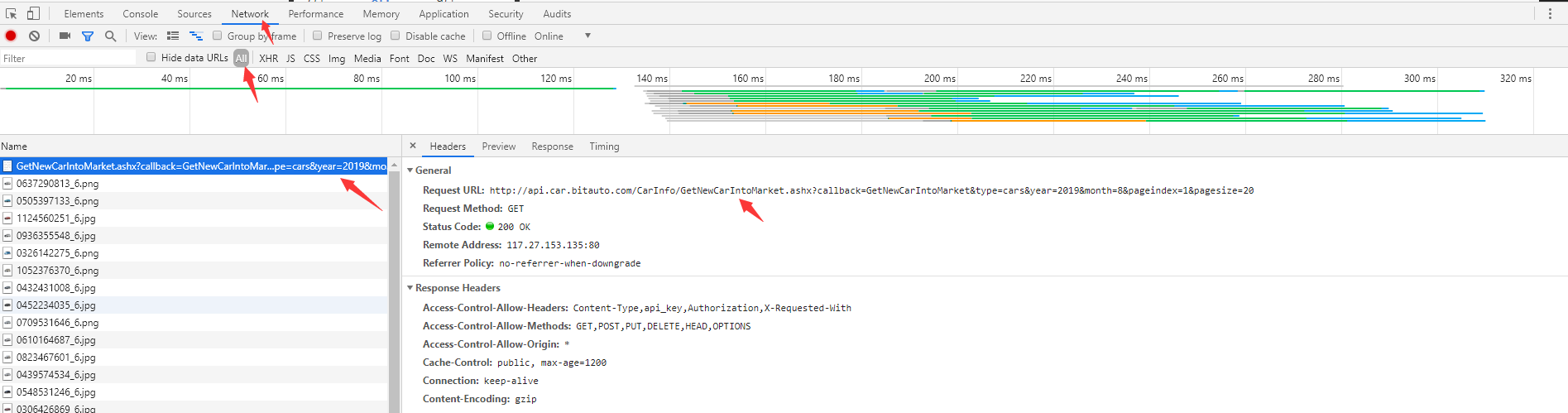Switch to the Console panel tab
This screenshot has height=413, width=1568.
141,13
